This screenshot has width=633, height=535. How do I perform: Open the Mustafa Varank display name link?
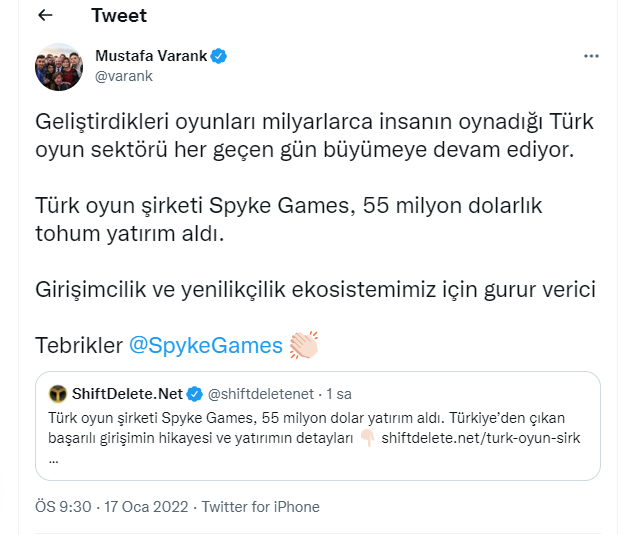click(151, 56)
